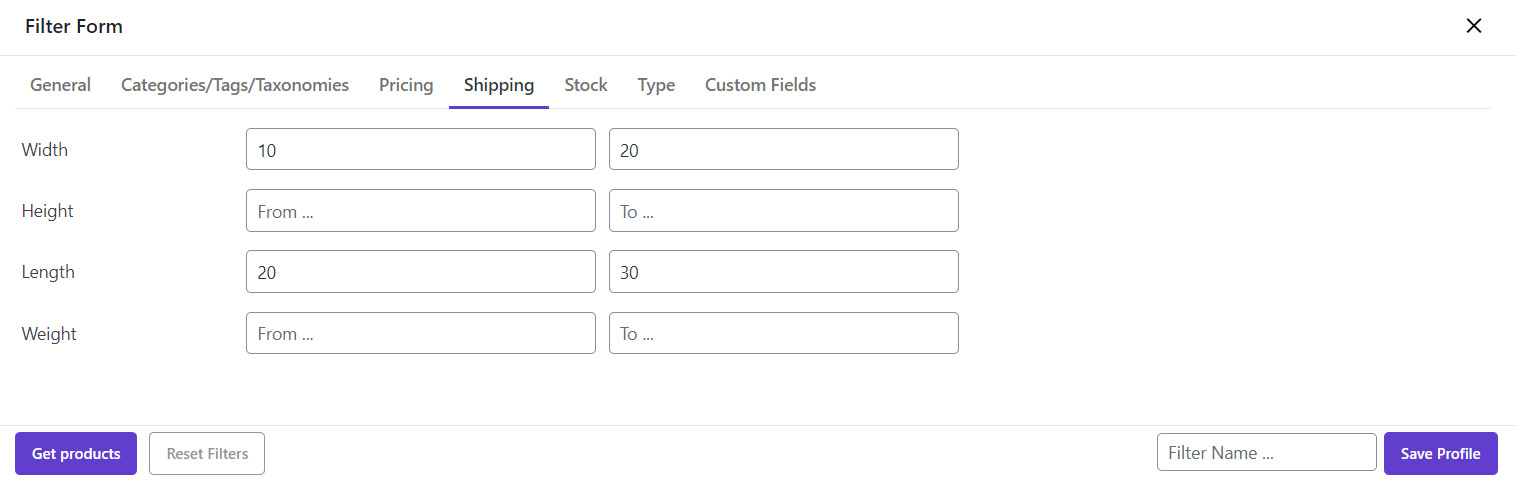
Task: Switch to the General tab
Action: click(60, 85)
